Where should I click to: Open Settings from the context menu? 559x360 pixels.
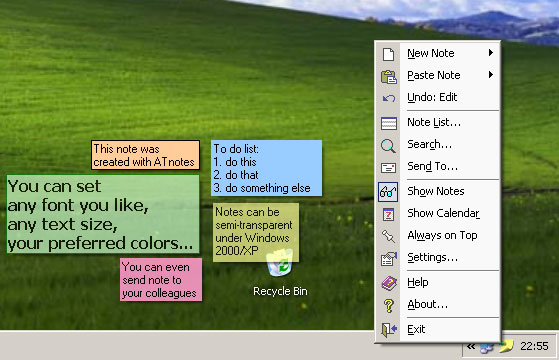point(432,257)
